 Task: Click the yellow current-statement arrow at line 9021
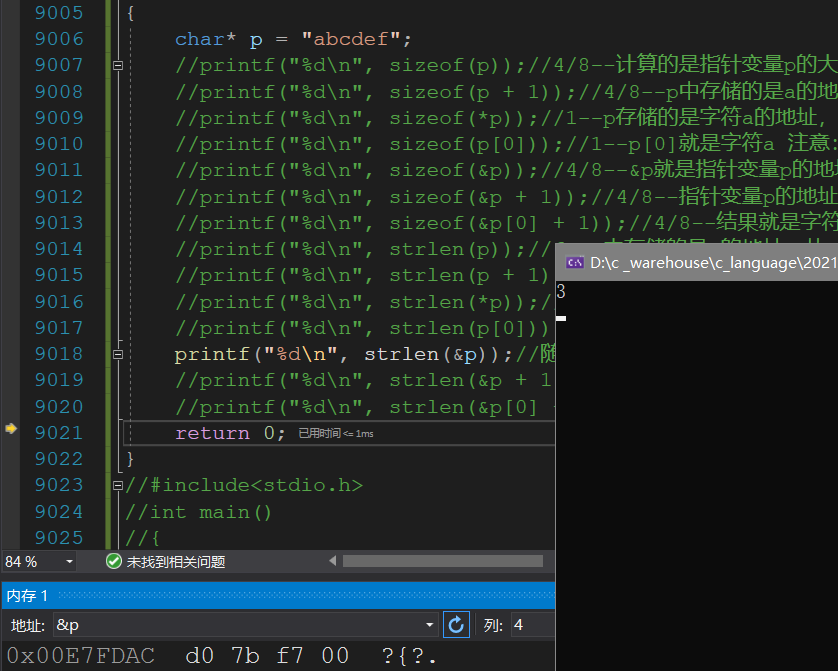click(11, 428)
